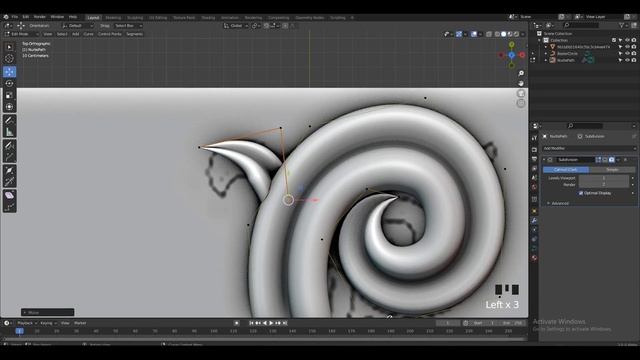Open the Edit Mode dropdown
This screenshot has width=640, height=360.
[21, 34]
